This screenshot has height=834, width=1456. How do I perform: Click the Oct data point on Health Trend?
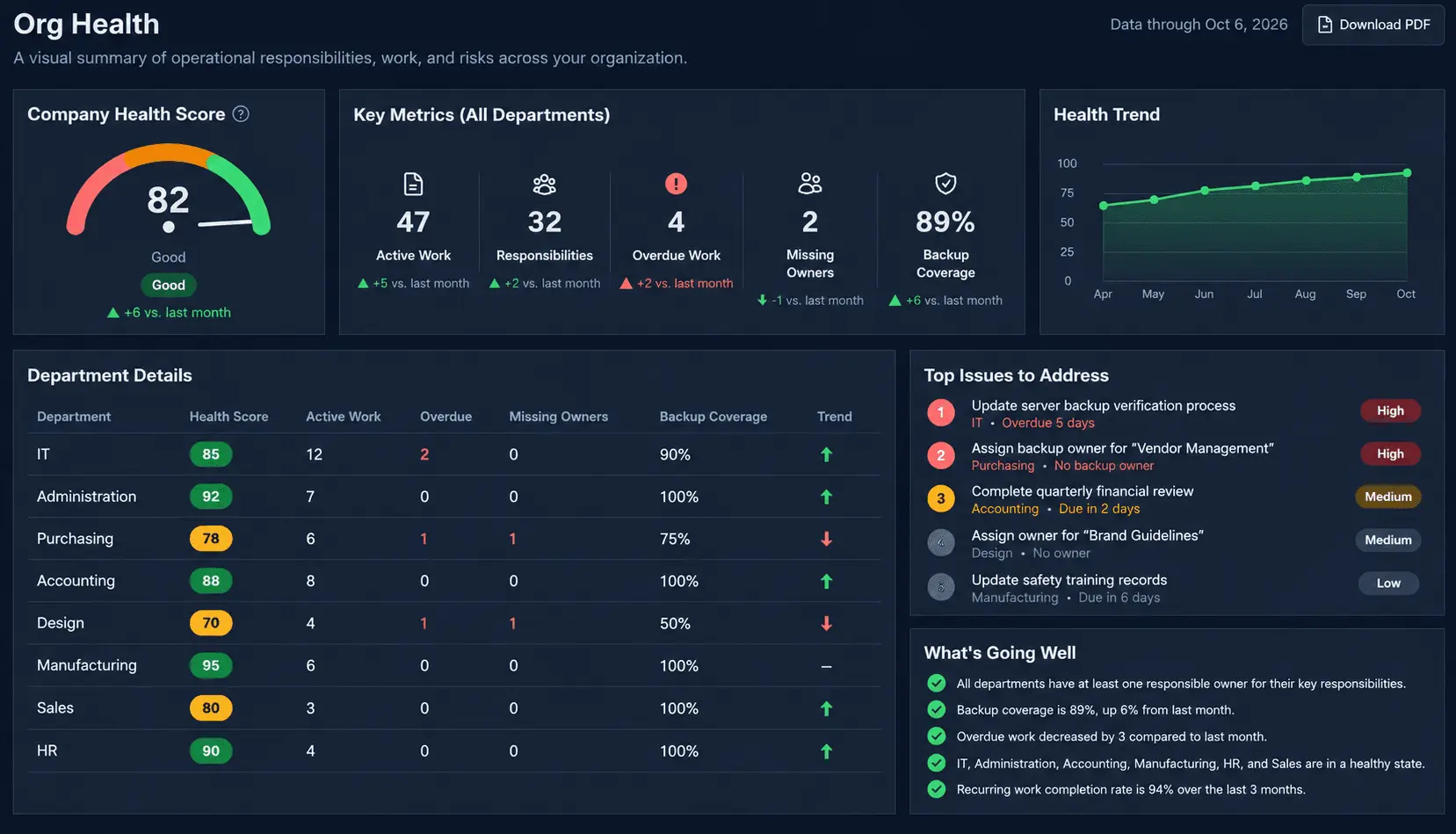[x=1407, y=173]
